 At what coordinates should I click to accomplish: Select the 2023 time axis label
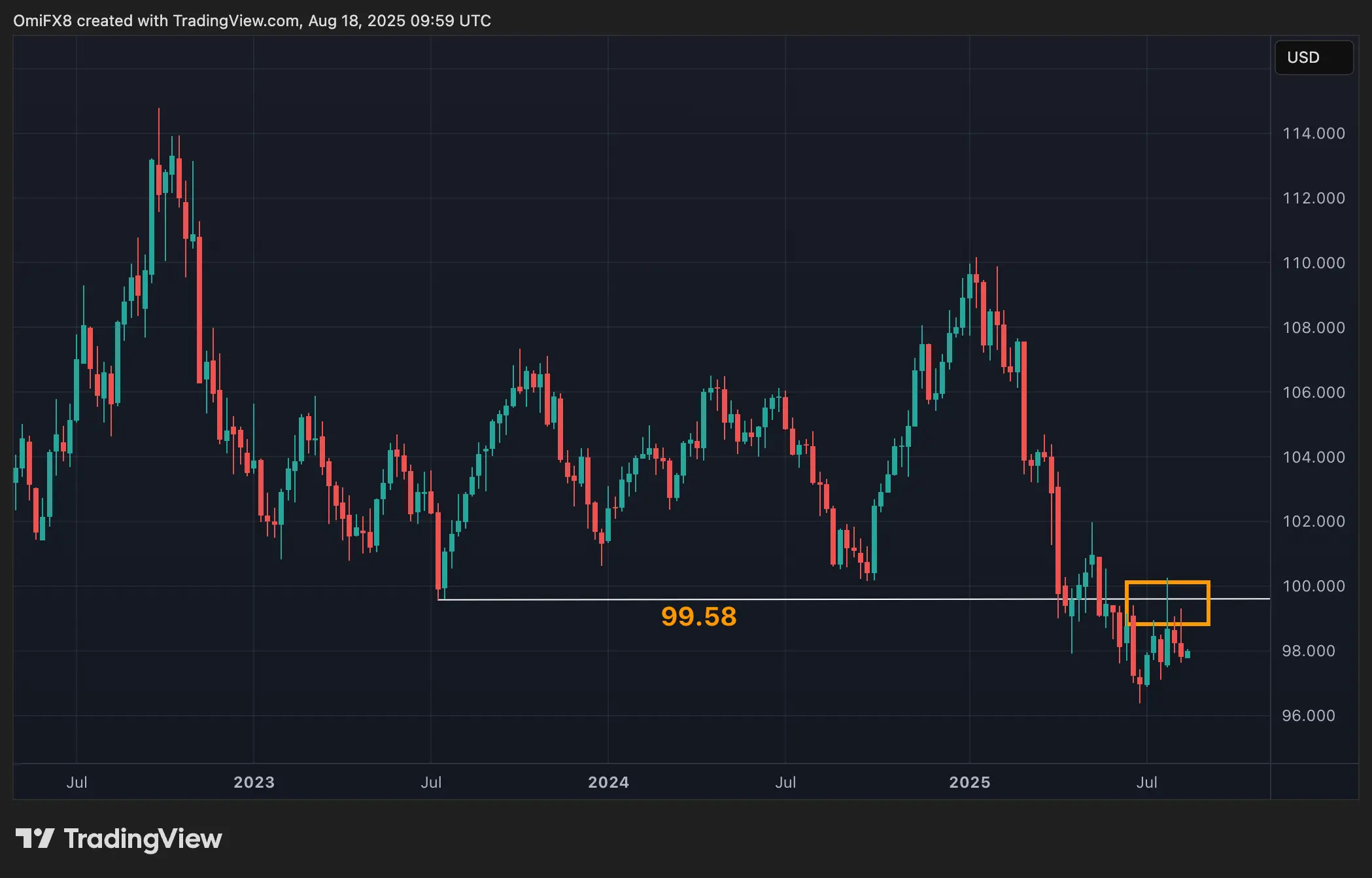(x=254, y=782)
